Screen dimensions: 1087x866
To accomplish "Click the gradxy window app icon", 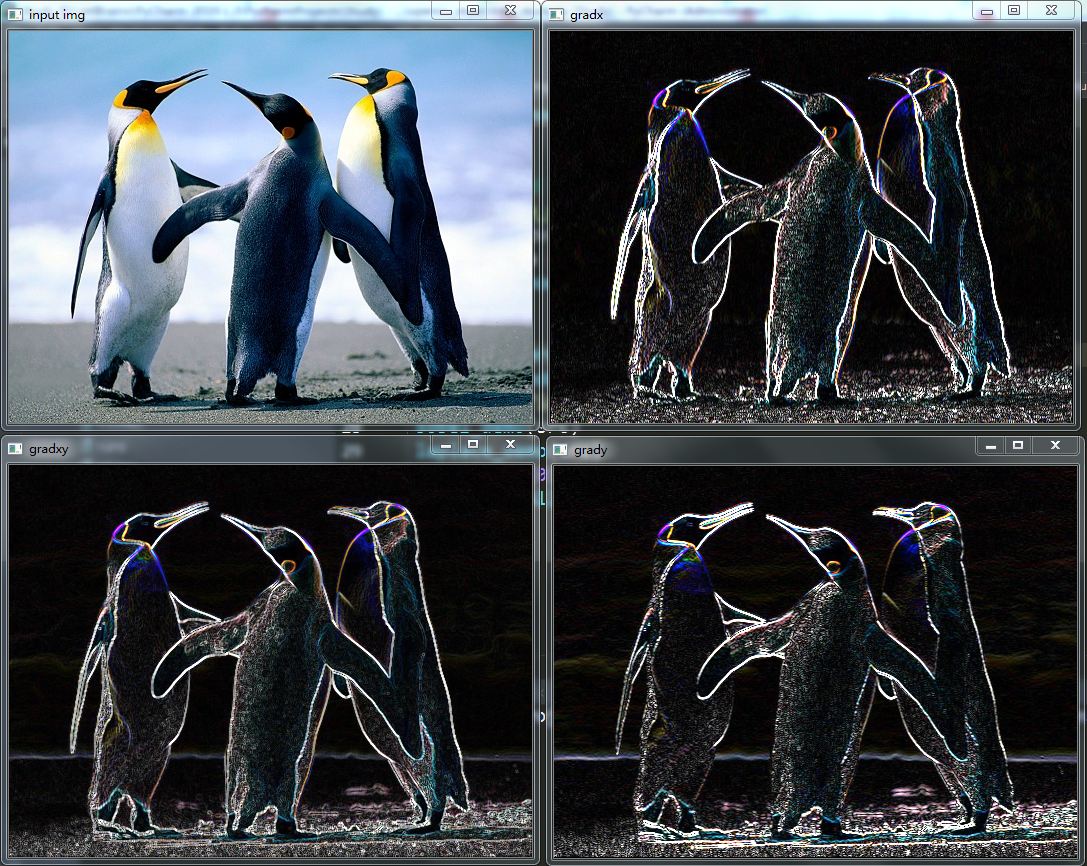I will point(15,449).
